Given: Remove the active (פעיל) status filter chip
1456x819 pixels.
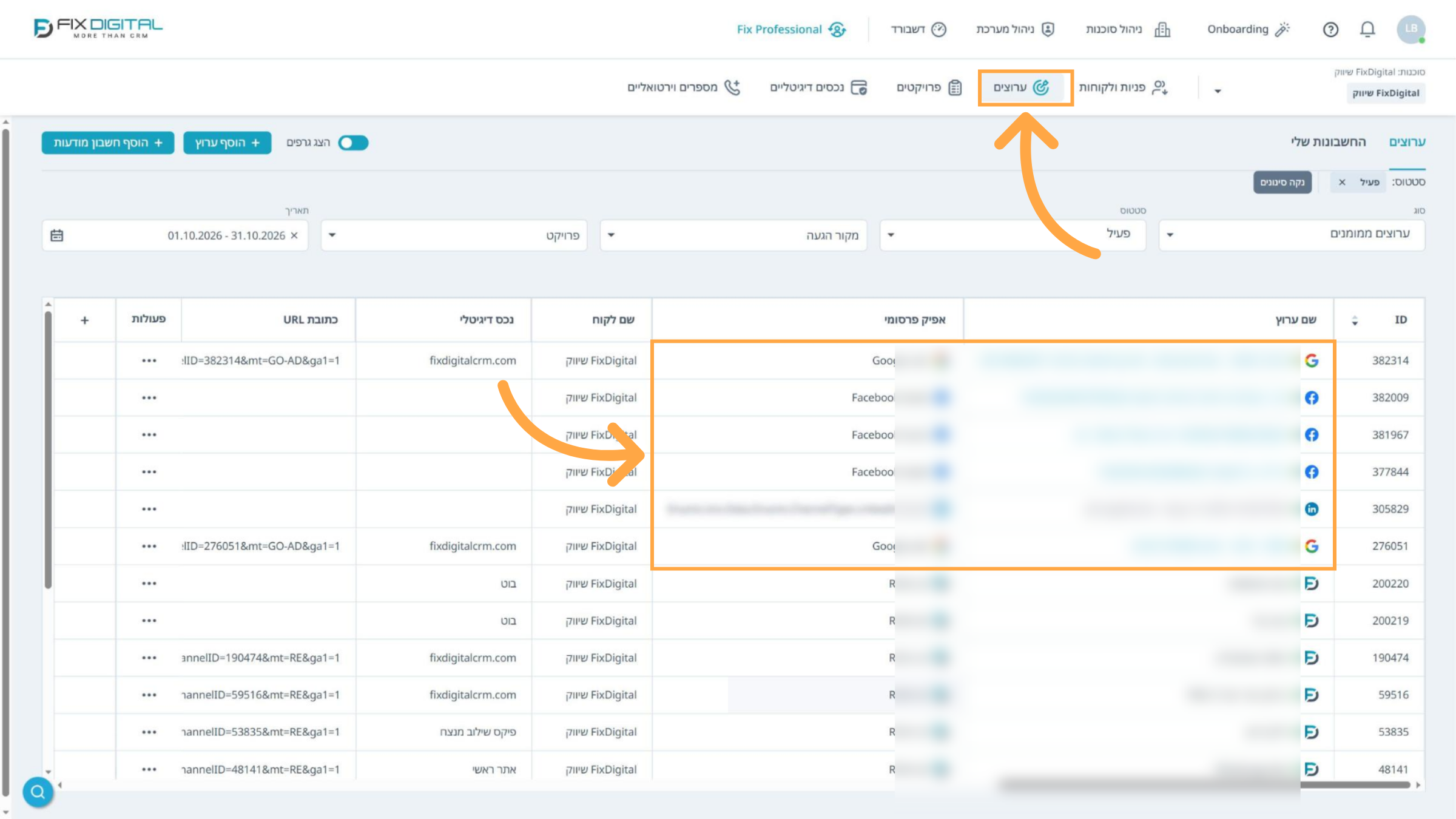Looking at the screenshot, I should pos(1342,182).
